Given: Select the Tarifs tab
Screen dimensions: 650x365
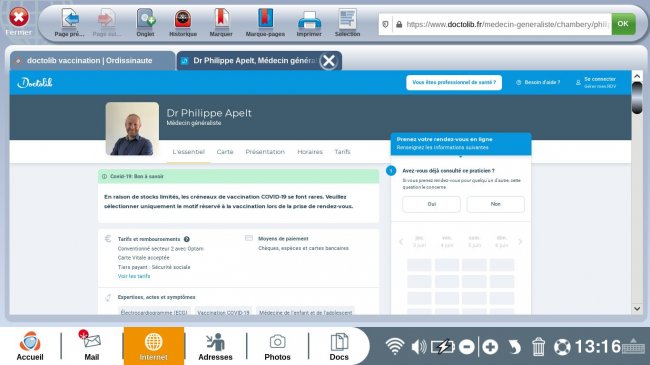Looking at the screenshot, I should 342,152.
